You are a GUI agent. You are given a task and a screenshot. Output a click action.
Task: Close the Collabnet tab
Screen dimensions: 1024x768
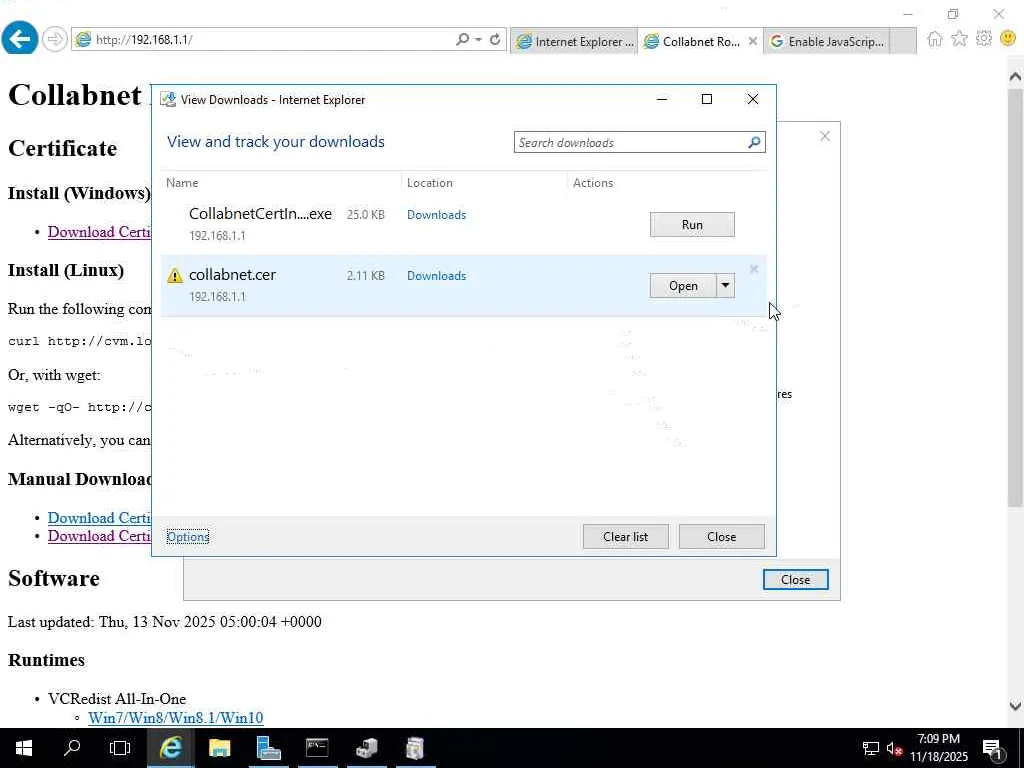click(752, 41)
